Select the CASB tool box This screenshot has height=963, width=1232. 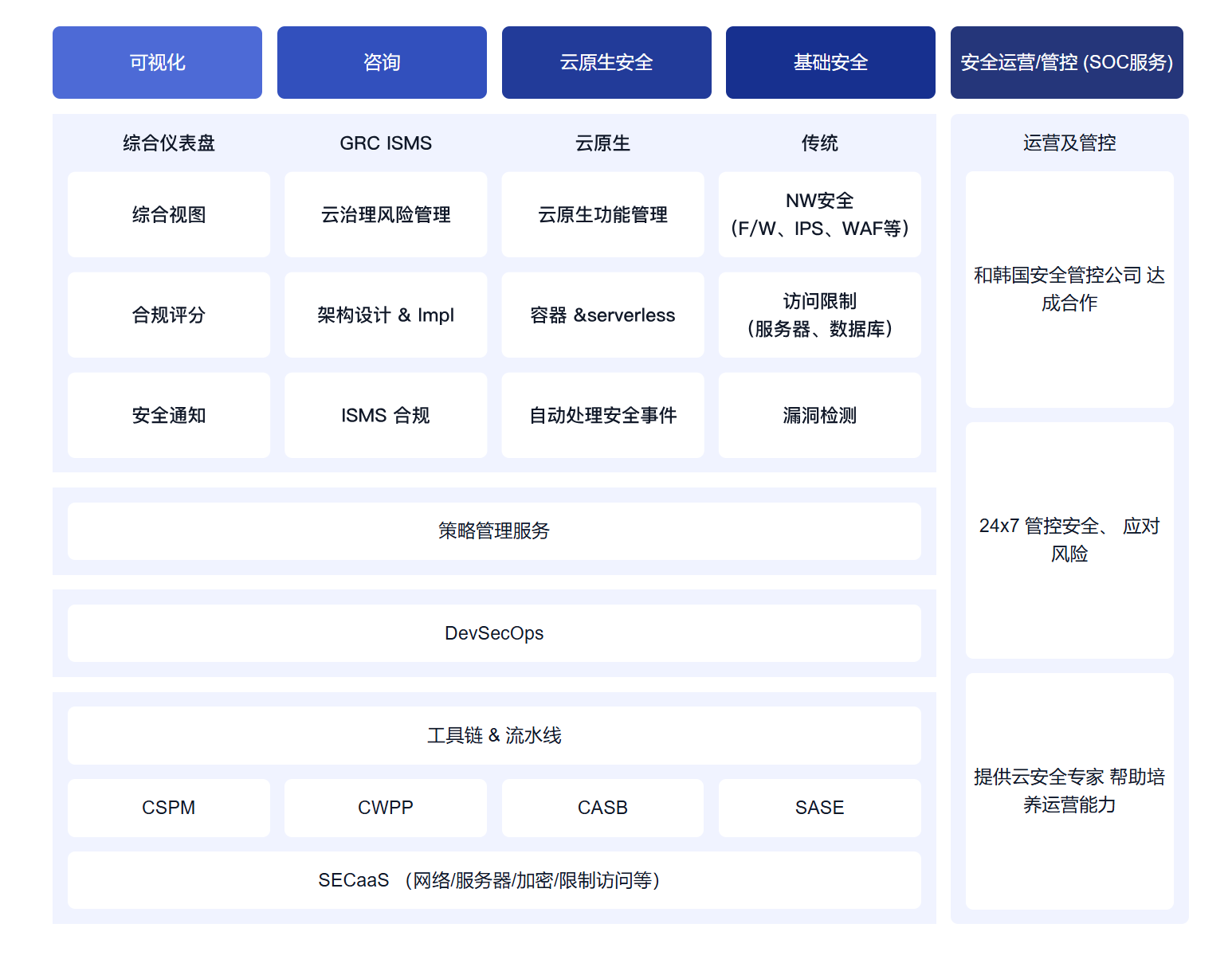pos(602,808)
